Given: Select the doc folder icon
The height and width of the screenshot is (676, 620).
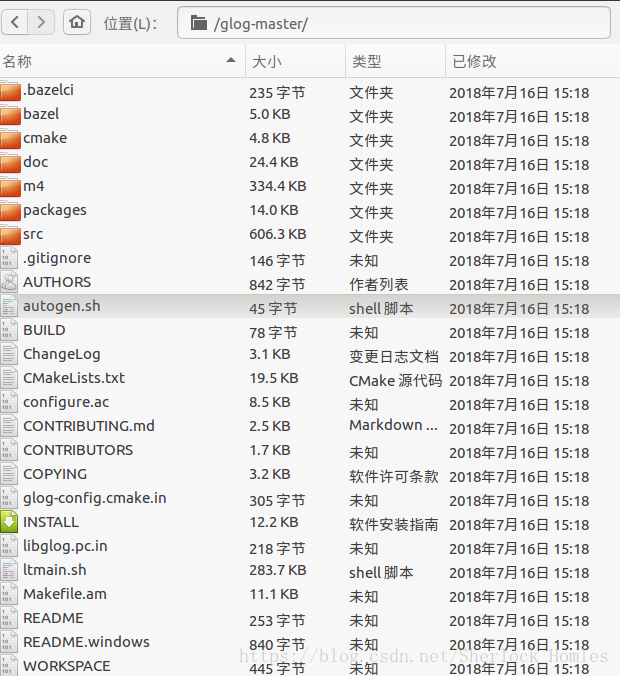Looking at the screenshot, I should pos(10,163).
